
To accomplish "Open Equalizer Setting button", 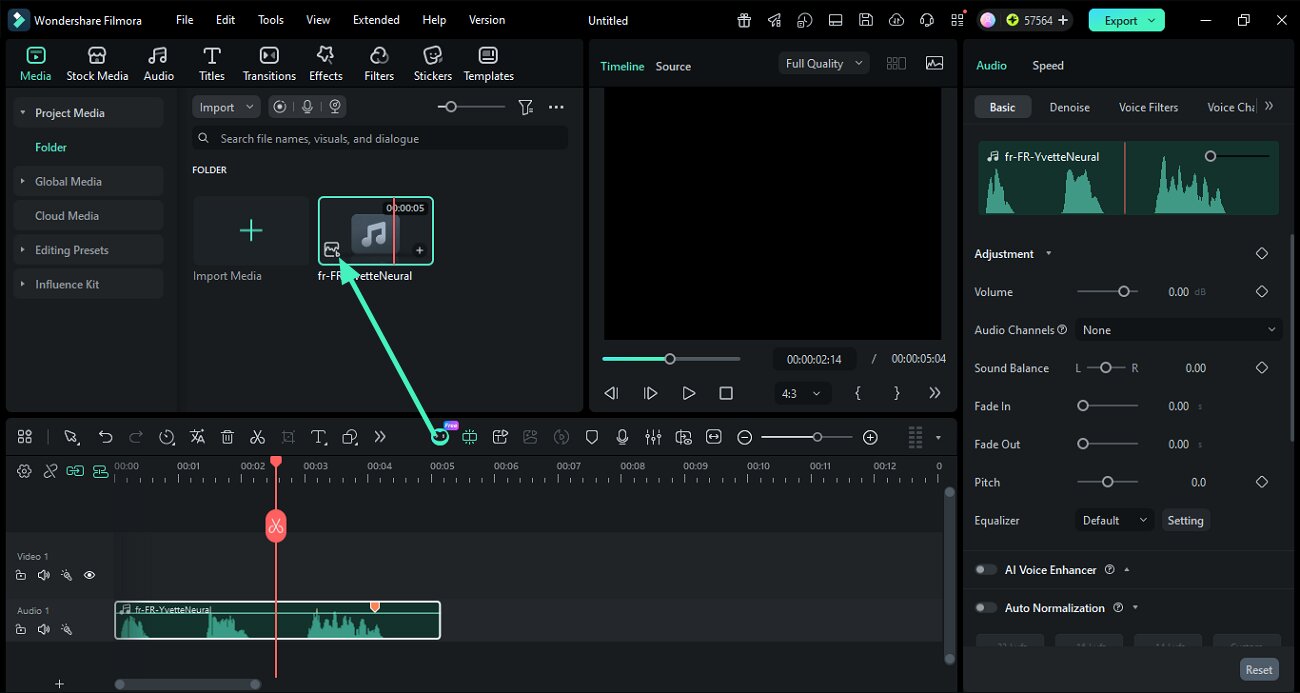I will click(x=1185, y=520).
